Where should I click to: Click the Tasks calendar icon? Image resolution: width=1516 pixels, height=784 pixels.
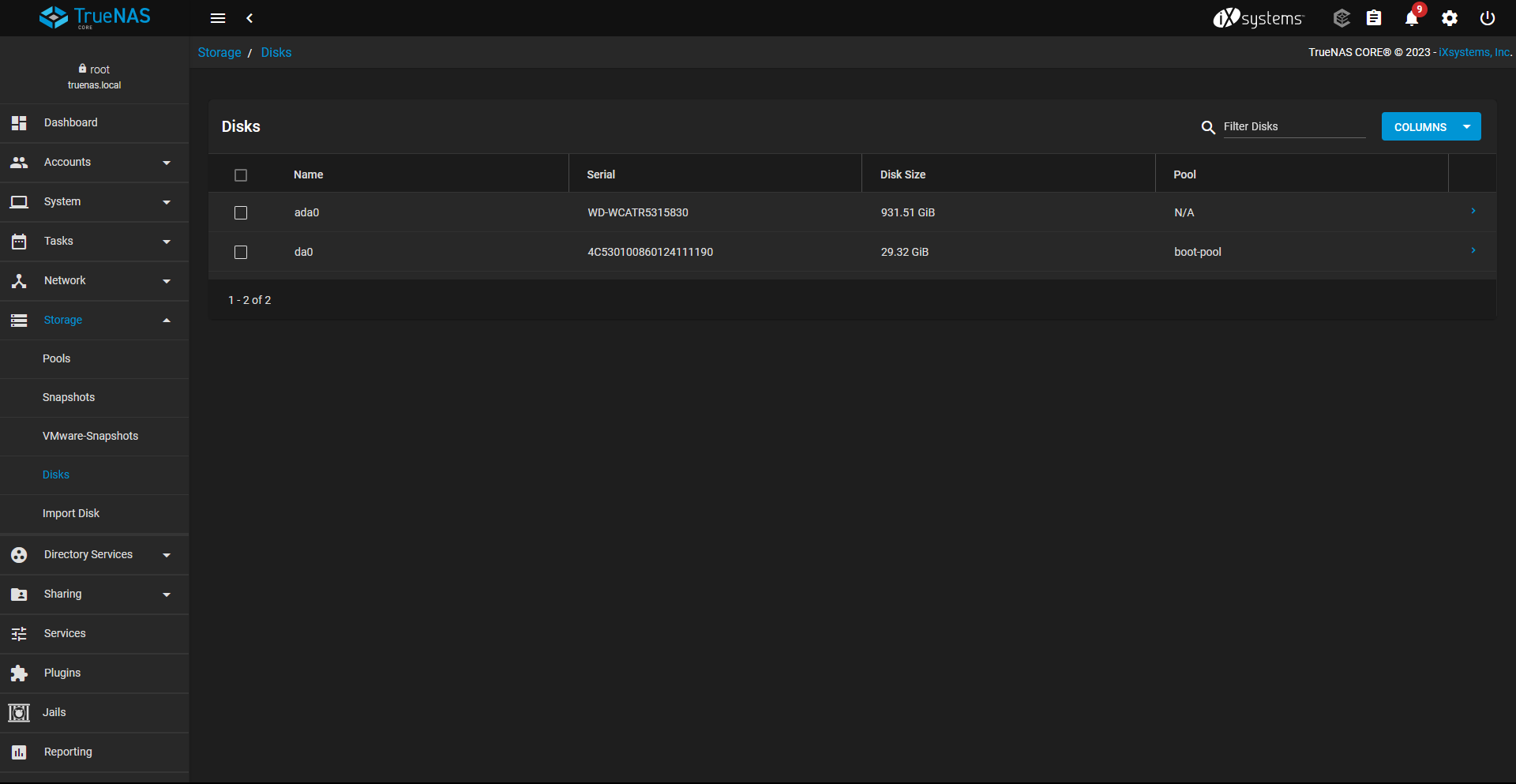tap(19, 241)
